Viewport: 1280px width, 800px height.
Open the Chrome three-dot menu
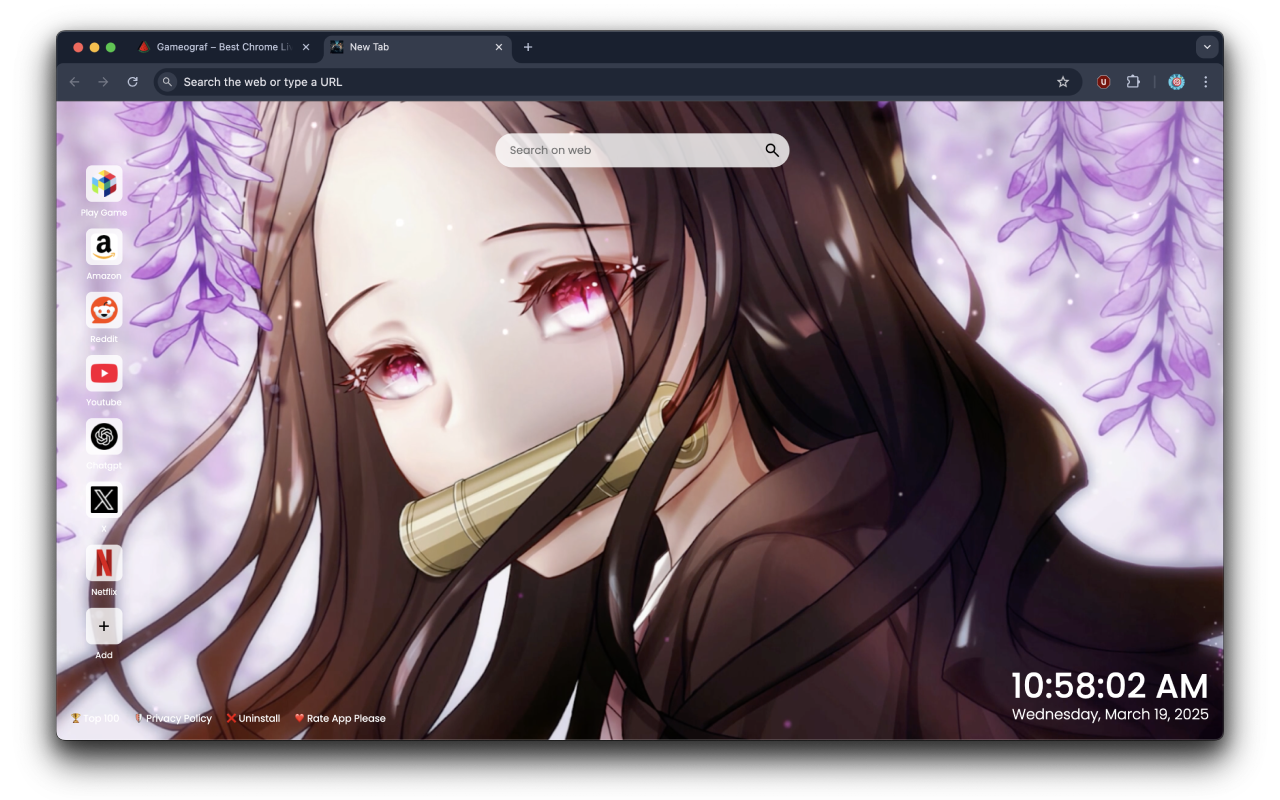click(x=1205, y=81)
